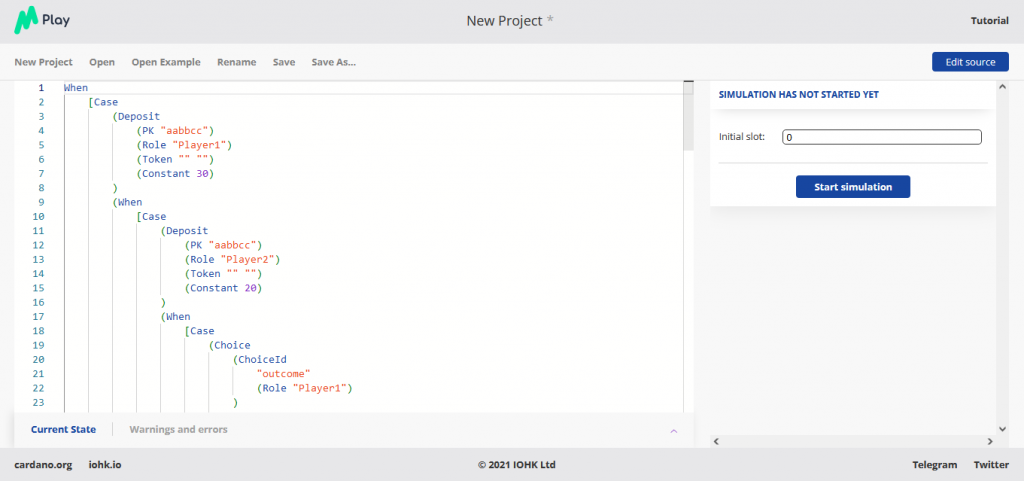Click the horizontal scrollbar left arrow
The width and height of the screenshot is (1024, 481).
click(x=716, y=440)
